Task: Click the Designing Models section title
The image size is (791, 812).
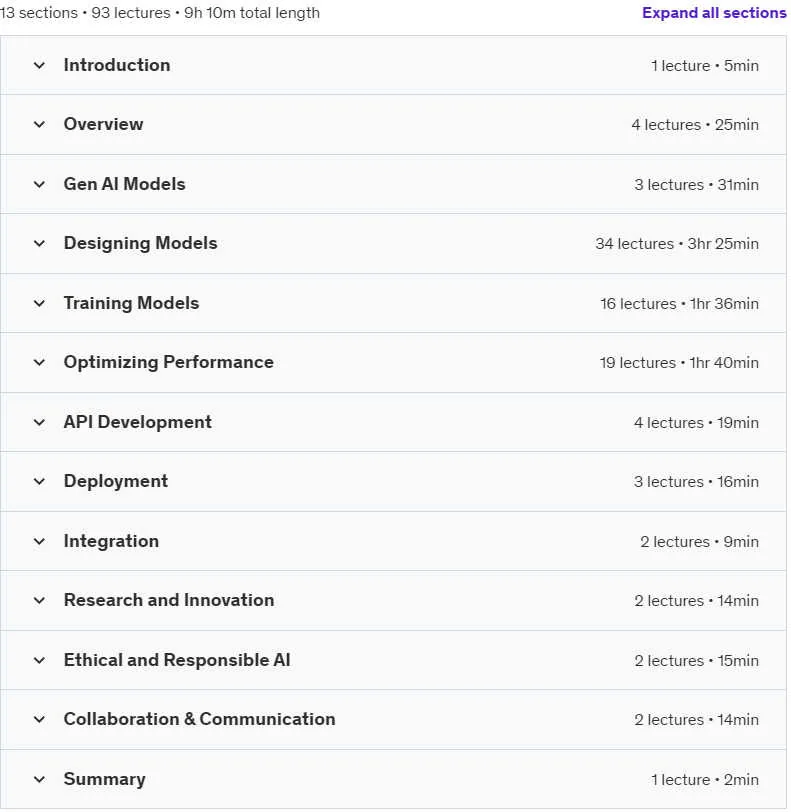Action: click(x=140, y=243)
